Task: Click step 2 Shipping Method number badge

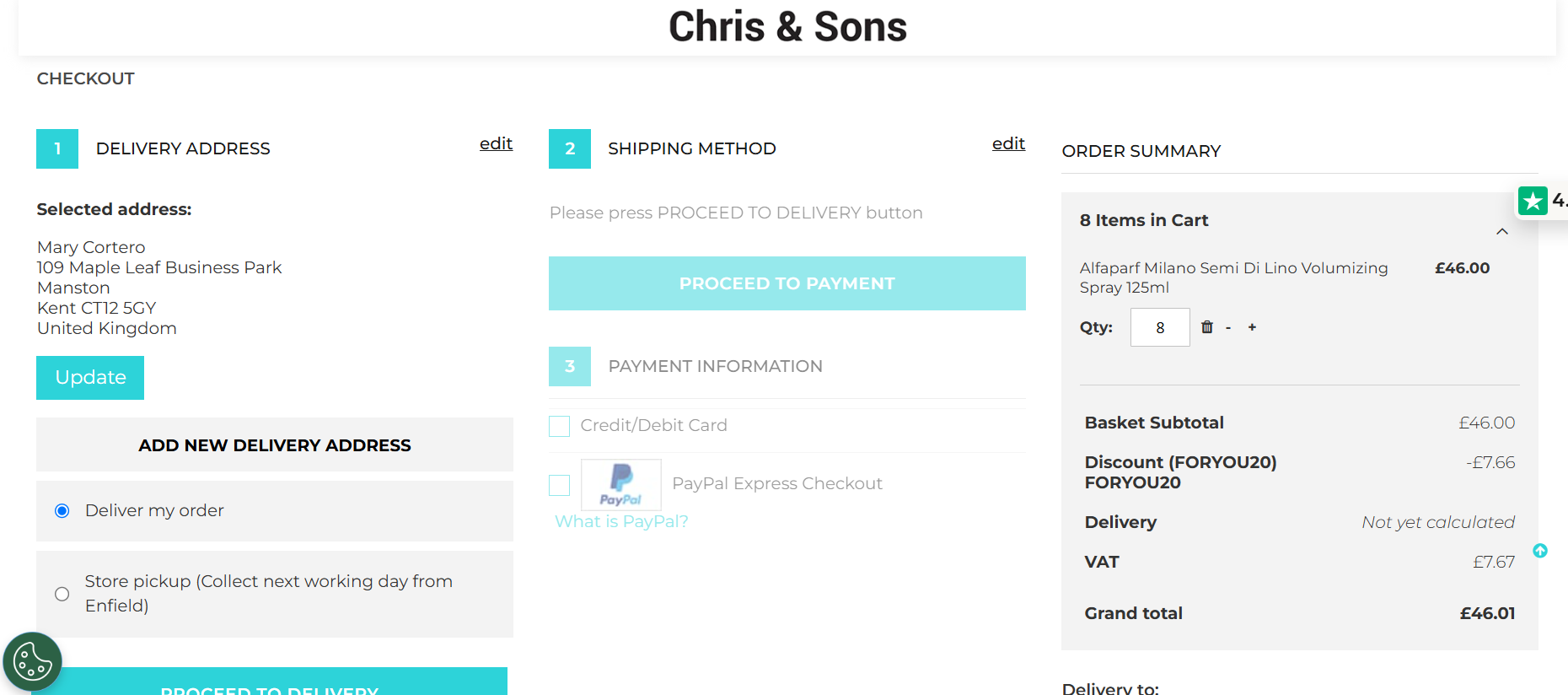Action: [x=570, y=148]
